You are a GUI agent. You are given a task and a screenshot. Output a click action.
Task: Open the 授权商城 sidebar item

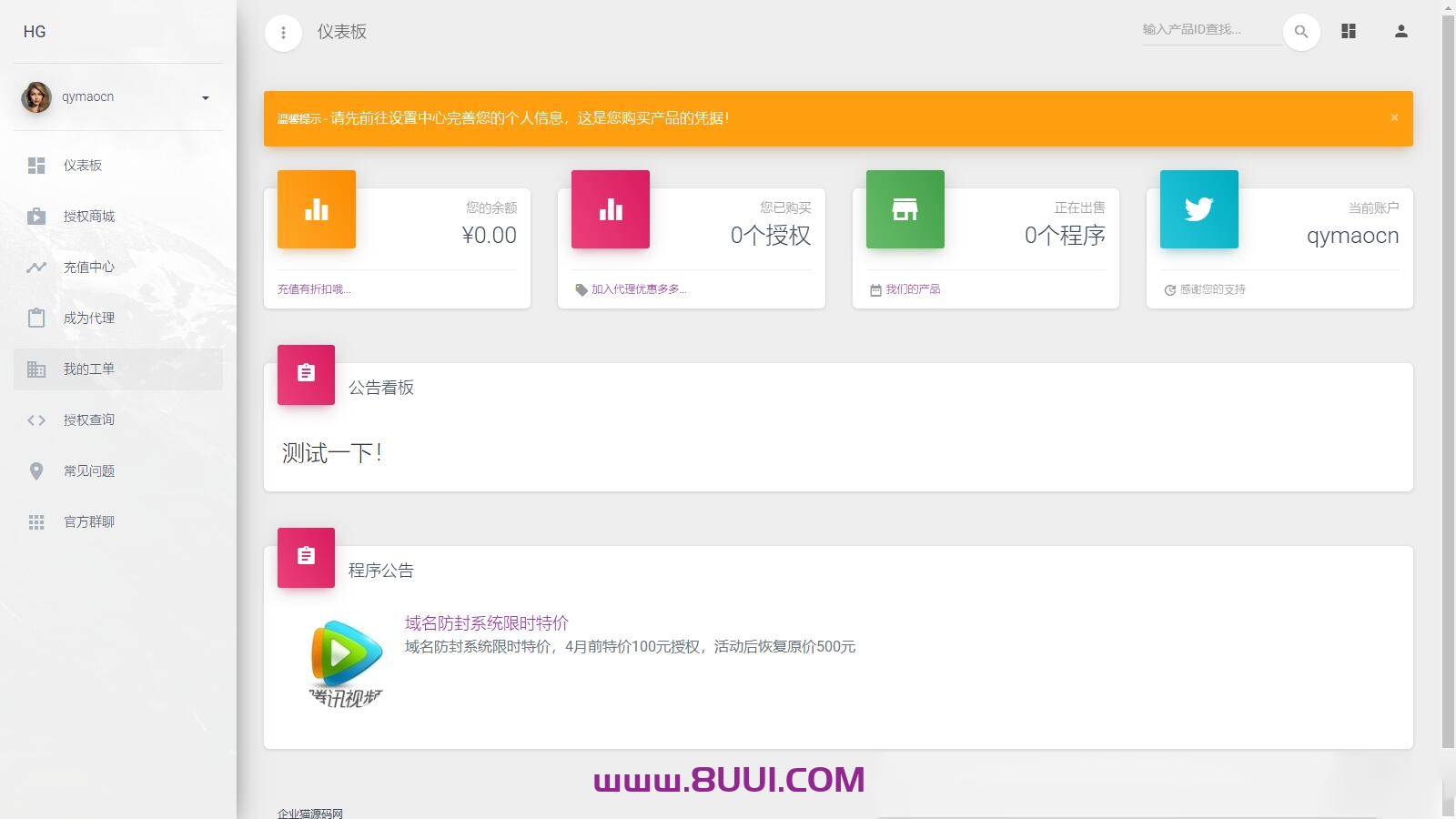point(87,216)
